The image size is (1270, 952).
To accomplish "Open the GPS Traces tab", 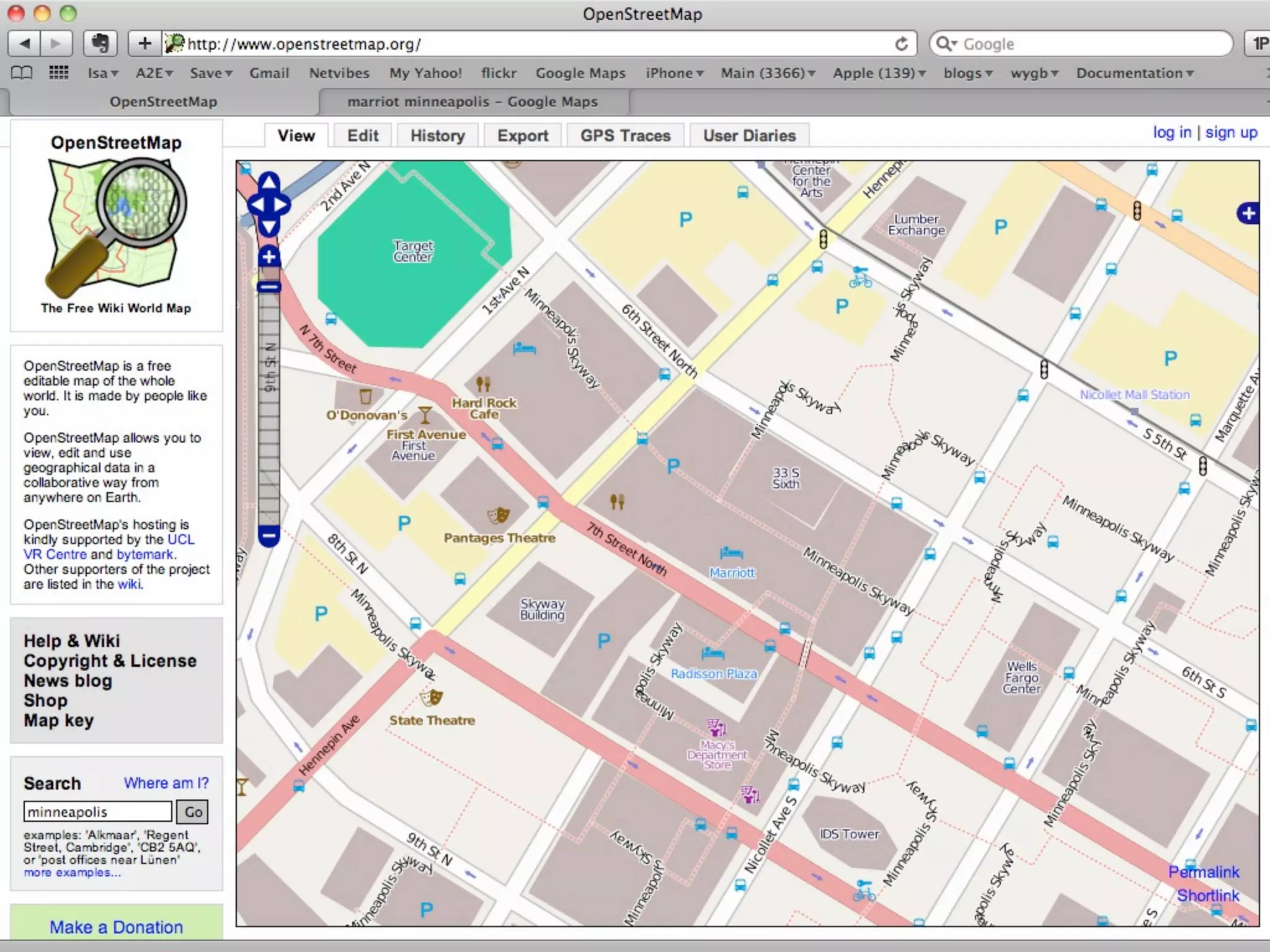I will click(625, 136).
